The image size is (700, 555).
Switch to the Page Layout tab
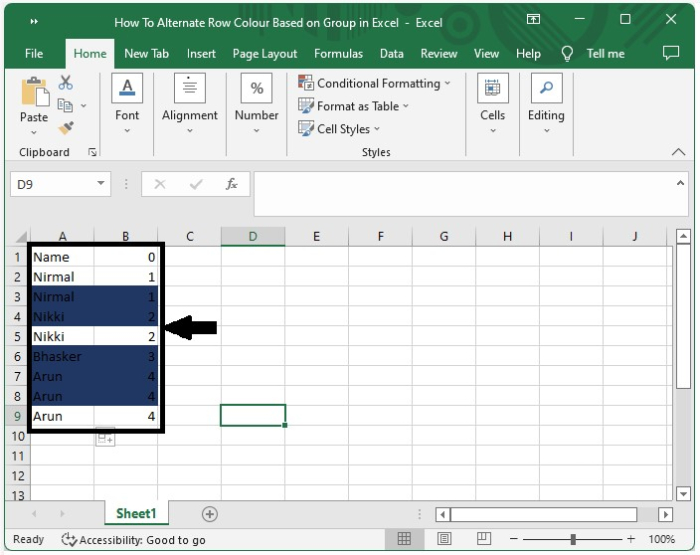tap(265, 54)
